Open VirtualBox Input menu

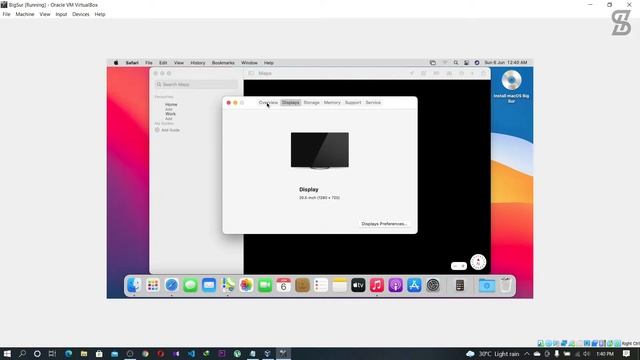point(61,14)
